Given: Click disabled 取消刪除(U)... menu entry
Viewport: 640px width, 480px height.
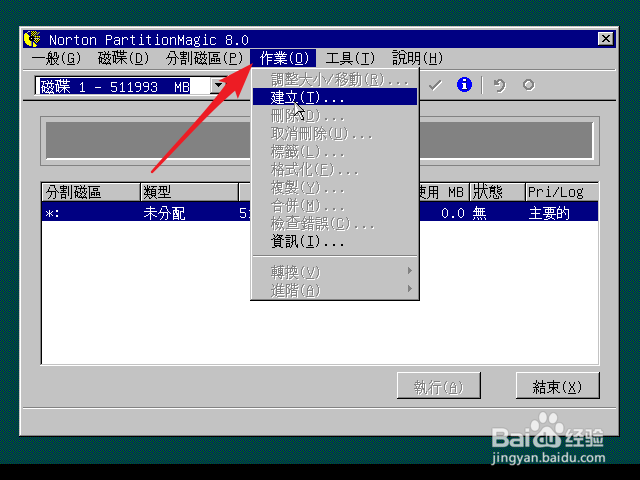Looking at the screenshot, I should click(x=335, y=133).
